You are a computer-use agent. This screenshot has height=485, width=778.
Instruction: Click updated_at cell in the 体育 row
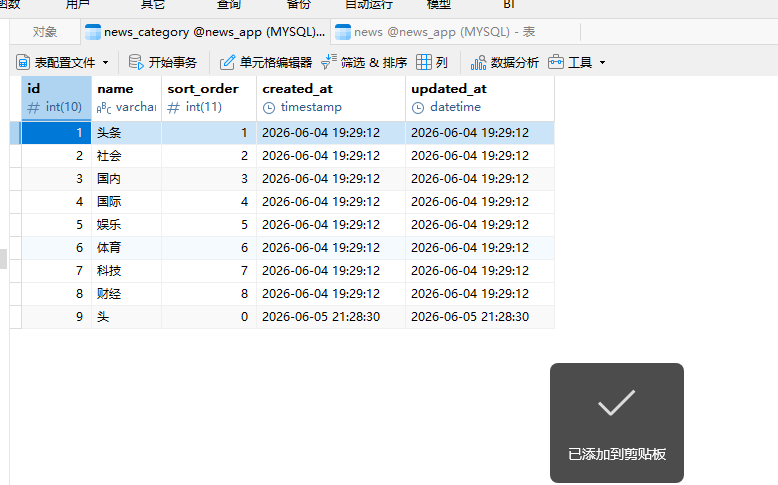coord(480,248)
